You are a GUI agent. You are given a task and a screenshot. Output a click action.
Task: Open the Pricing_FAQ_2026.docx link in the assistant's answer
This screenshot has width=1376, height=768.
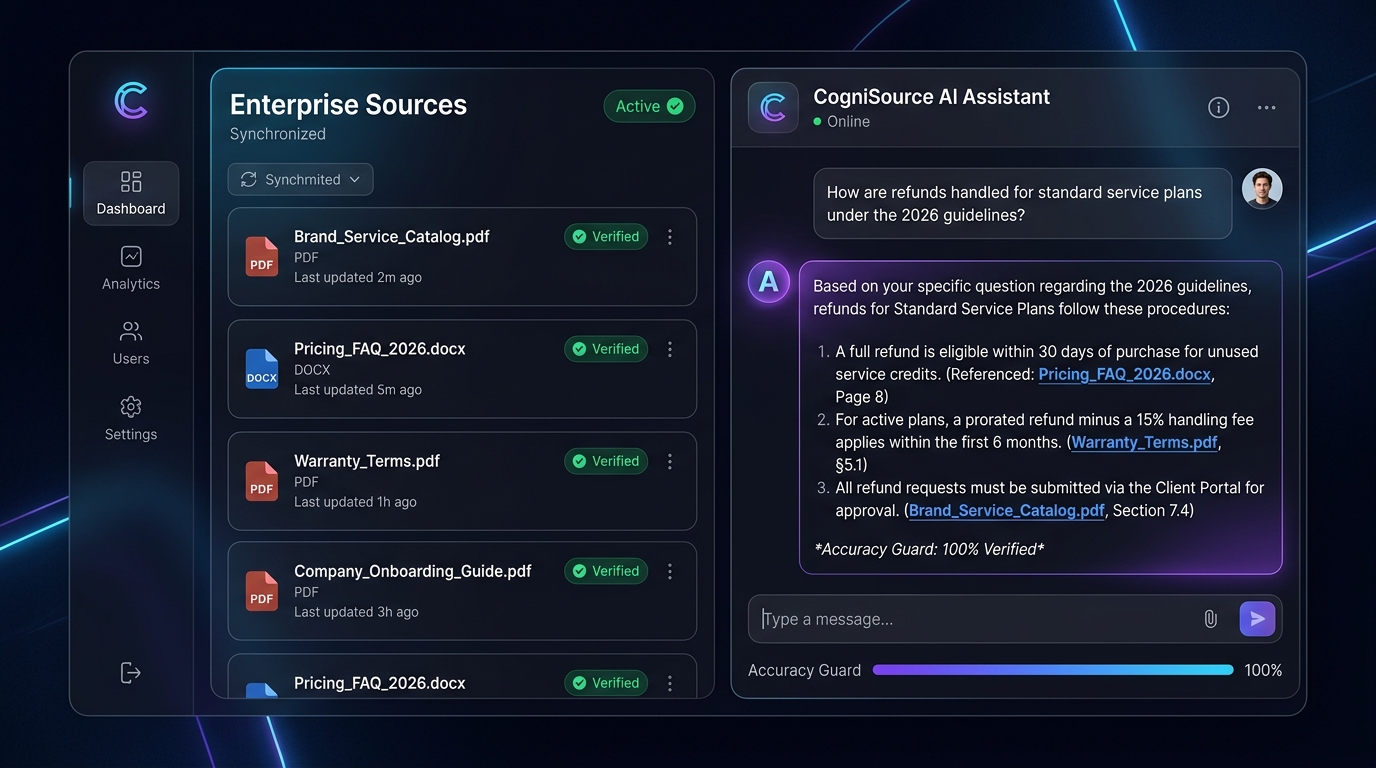coord(1125,374)
